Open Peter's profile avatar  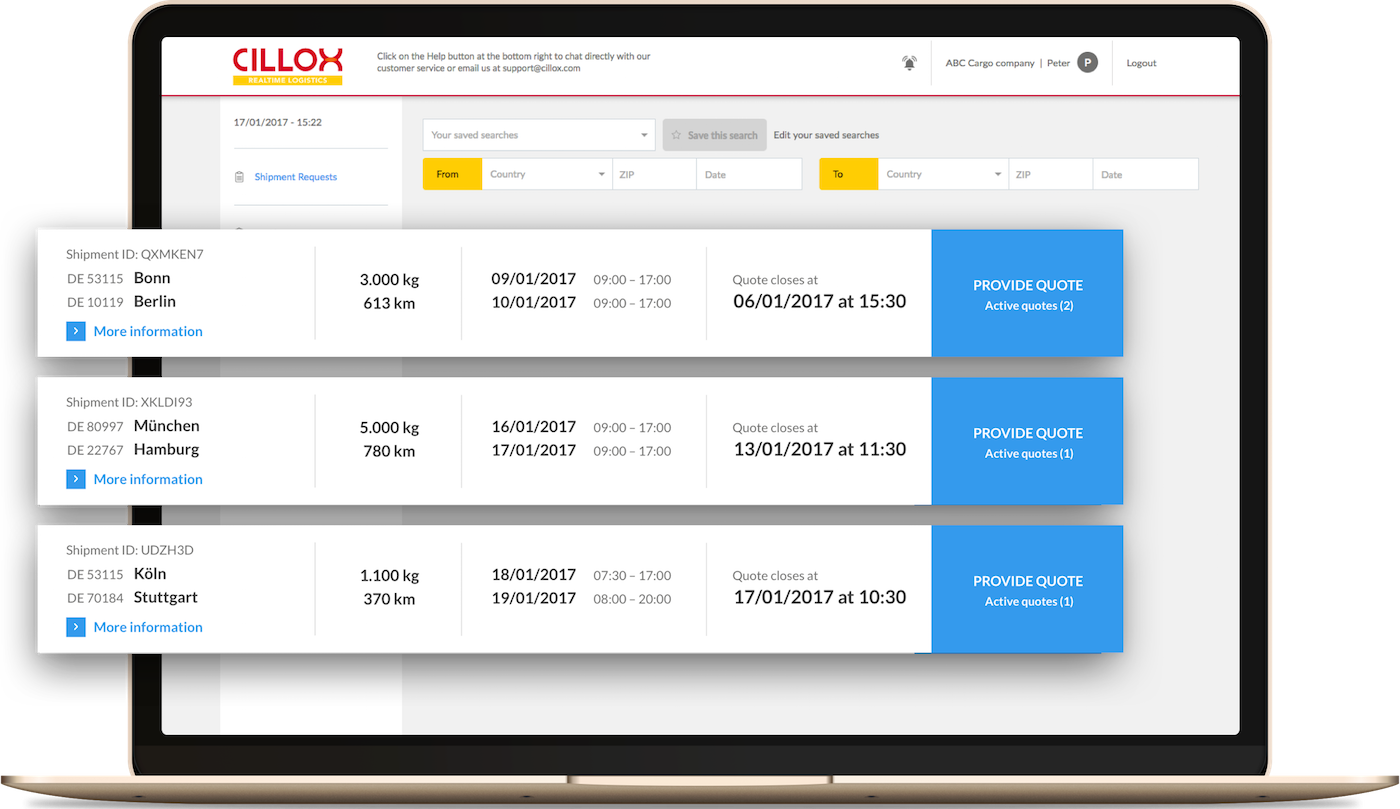pyautogui.click(x=1086, y=62)
